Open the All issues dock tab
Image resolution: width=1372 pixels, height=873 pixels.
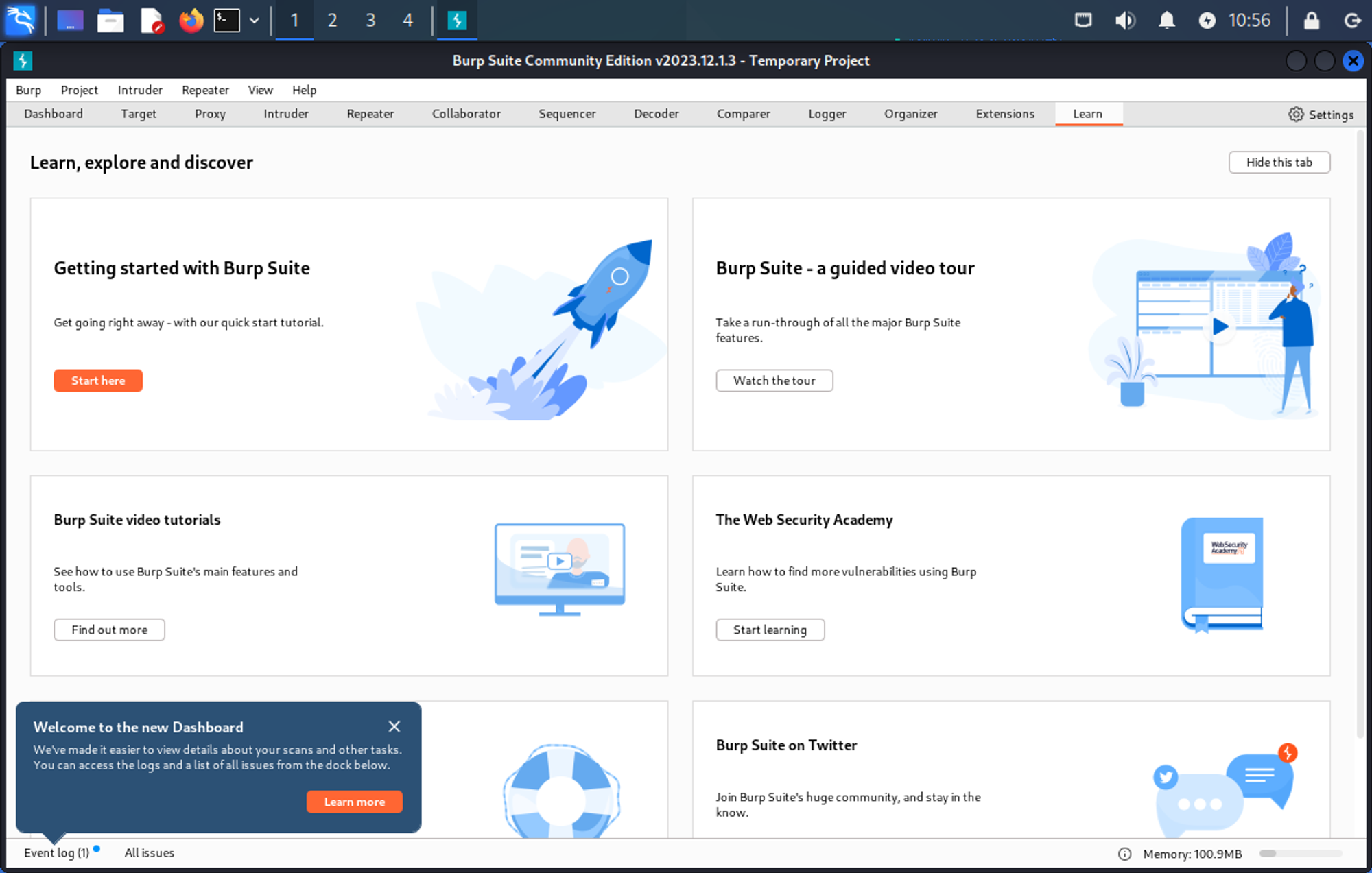[150, 853]
